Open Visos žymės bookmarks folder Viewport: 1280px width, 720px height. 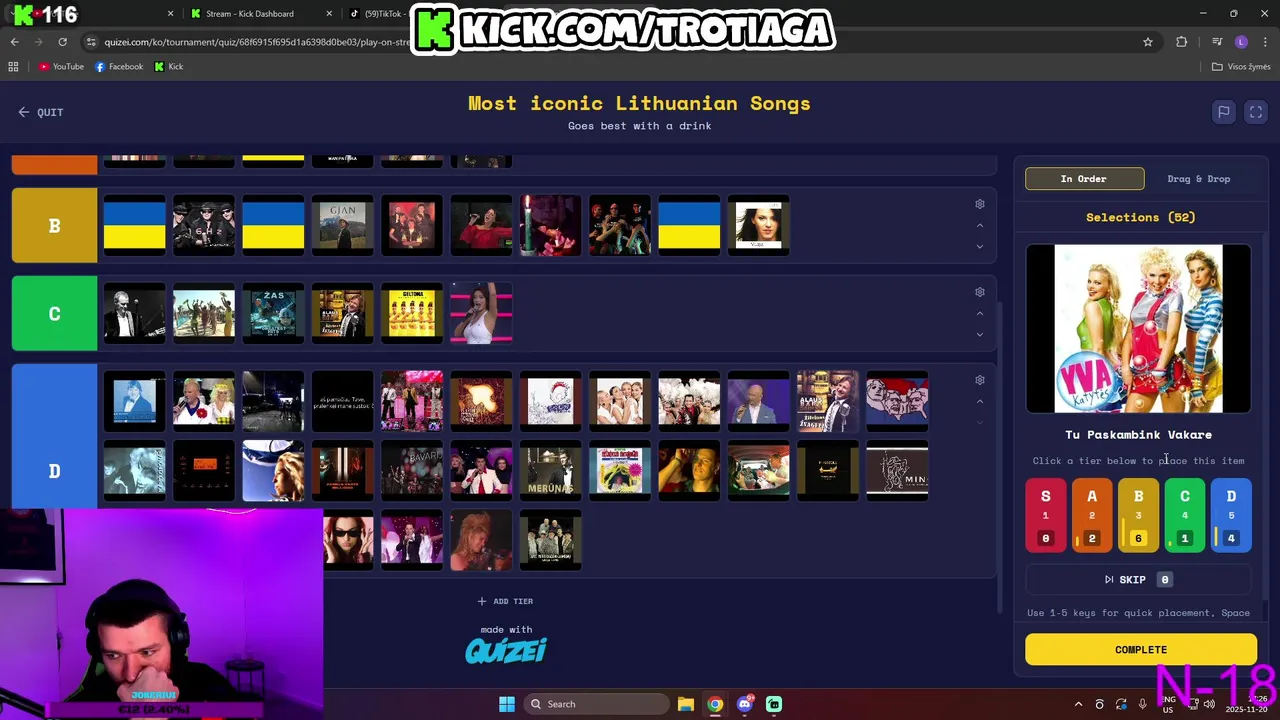coord(1241,67)
